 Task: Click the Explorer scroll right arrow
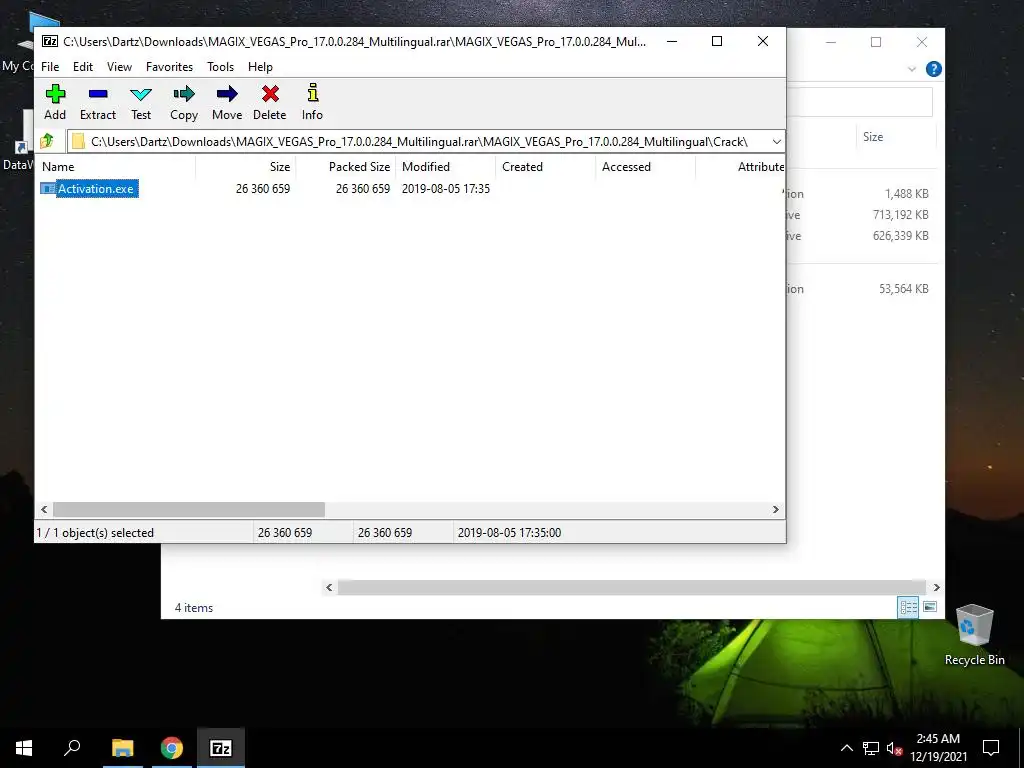pyautogui.click(x=936, y=587)
